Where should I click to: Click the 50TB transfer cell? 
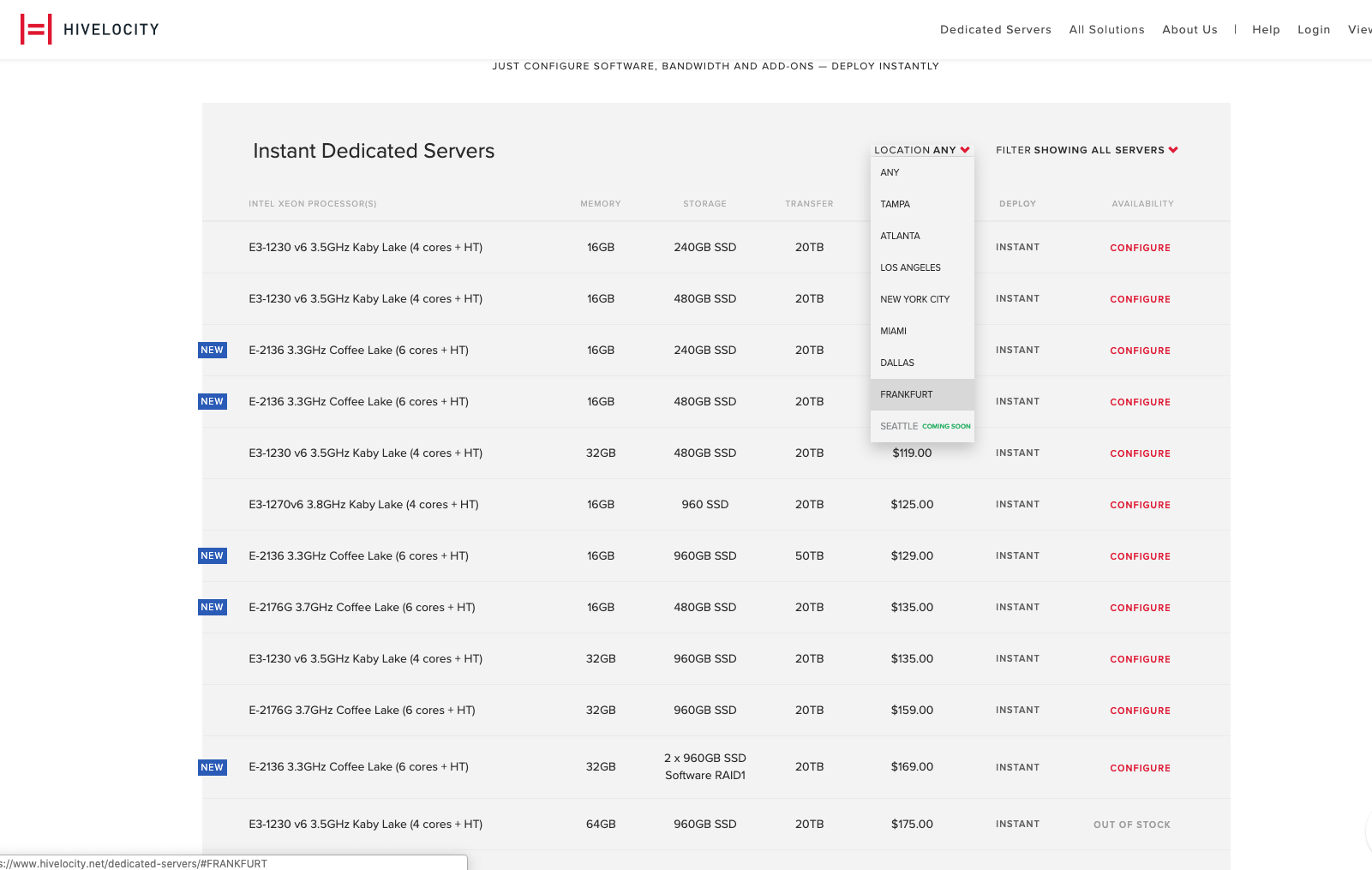809,555
